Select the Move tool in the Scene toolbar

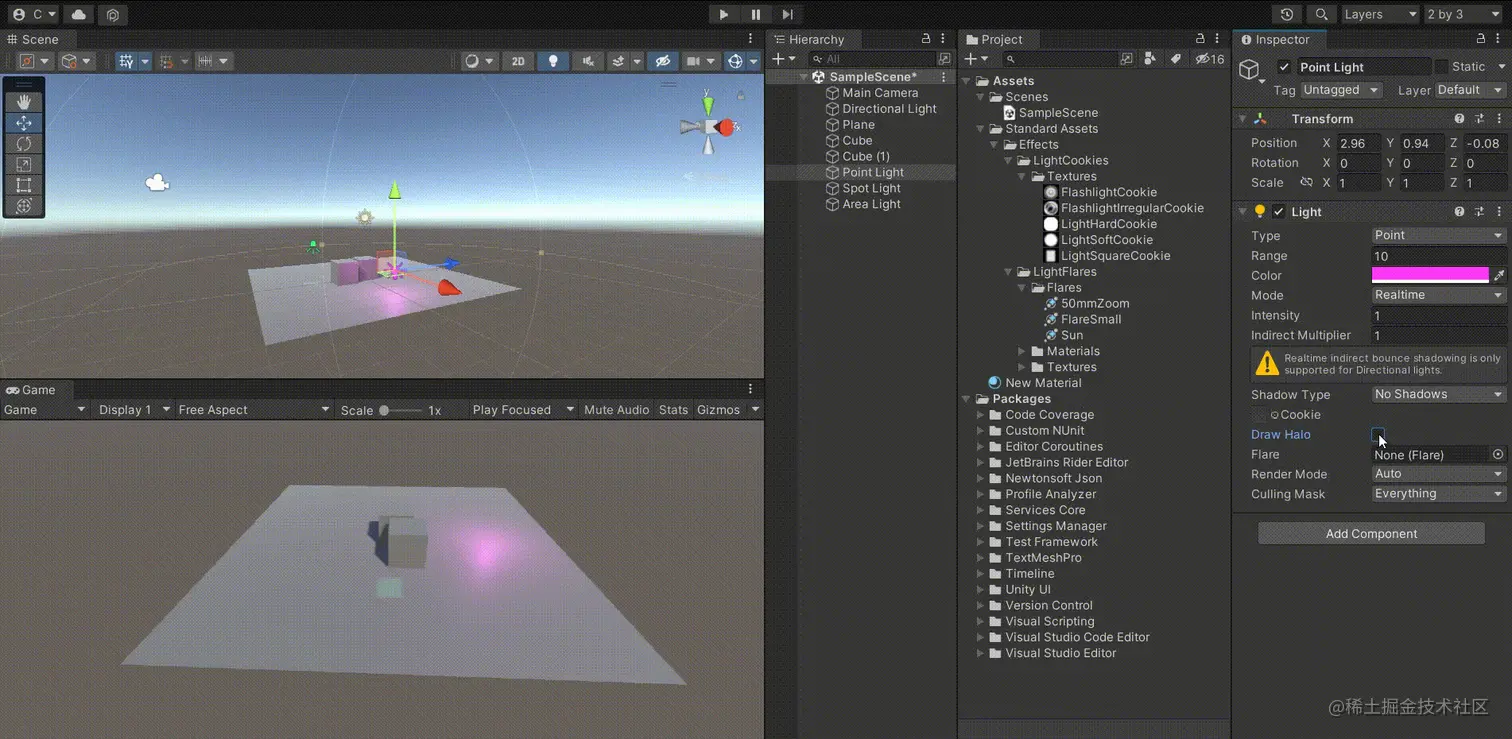click(24, 123)
